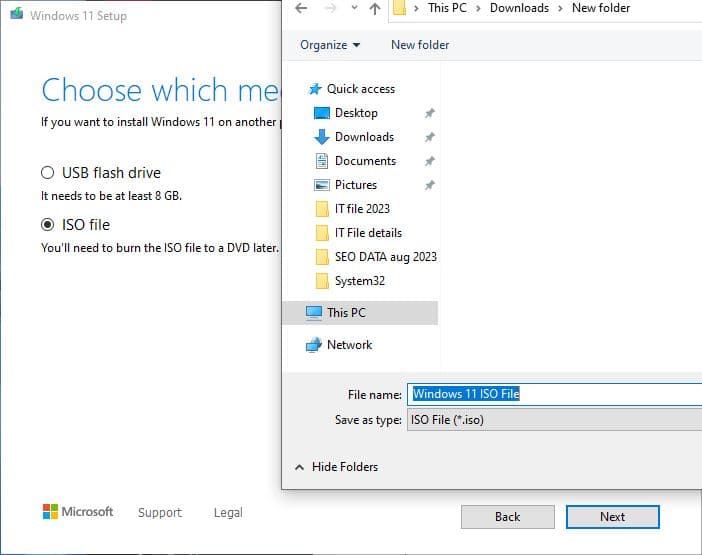
Task: Click pin icon next to Documents
Action: tap(429, 161)
